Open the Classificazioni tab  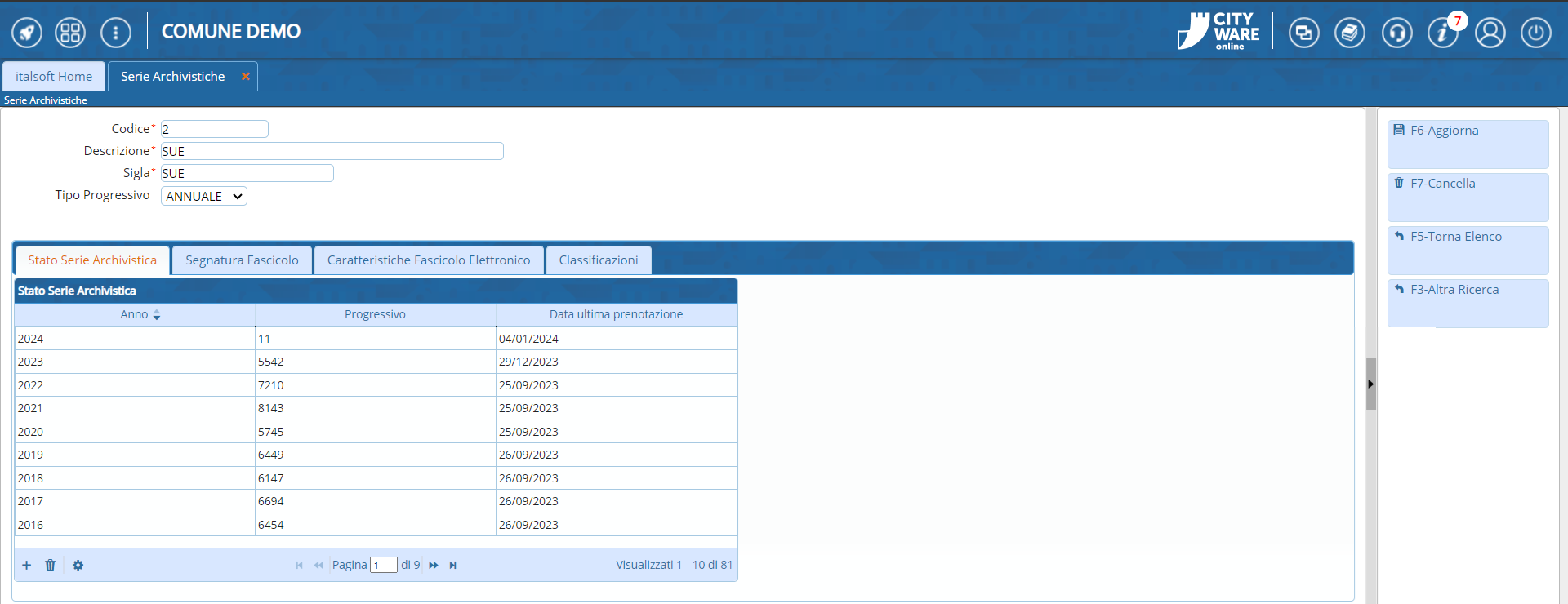[x=599, y=260]
